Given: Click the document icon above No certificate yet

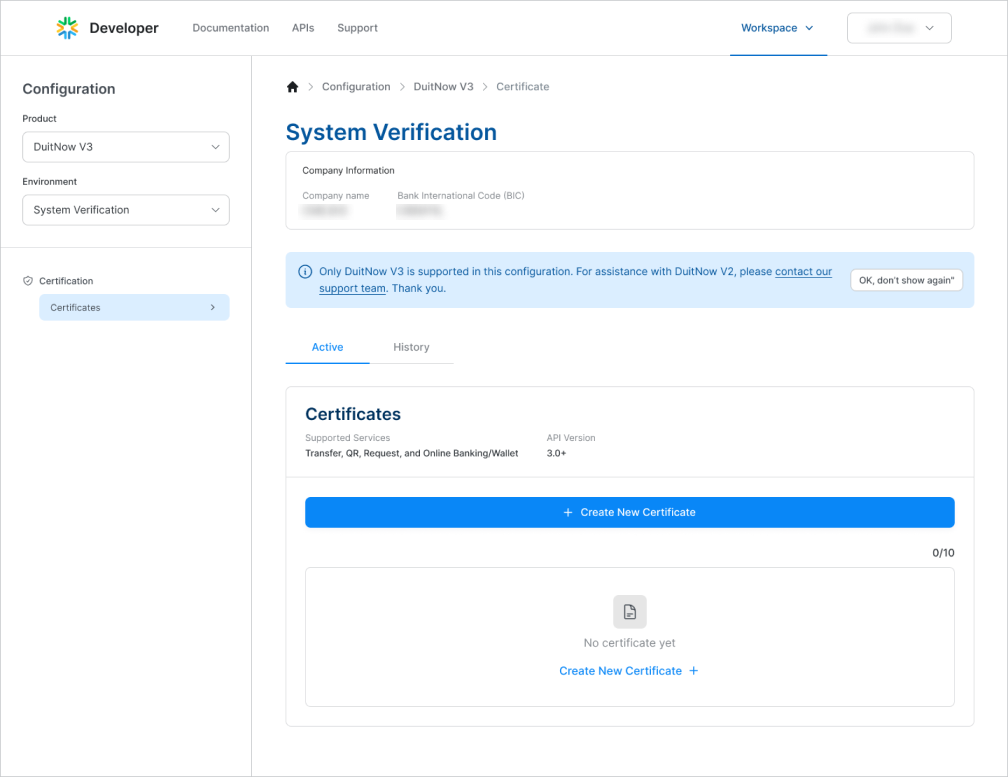Looking at the screenshot, I should [x=629, y=611].
